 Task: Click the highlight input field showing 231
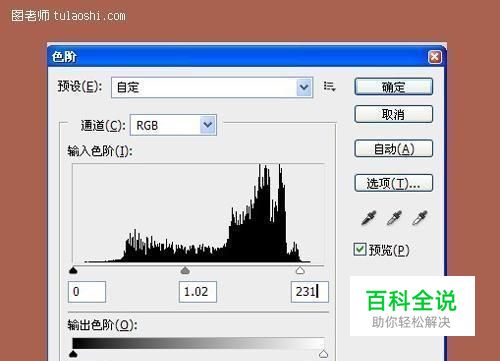pos(310,292)
